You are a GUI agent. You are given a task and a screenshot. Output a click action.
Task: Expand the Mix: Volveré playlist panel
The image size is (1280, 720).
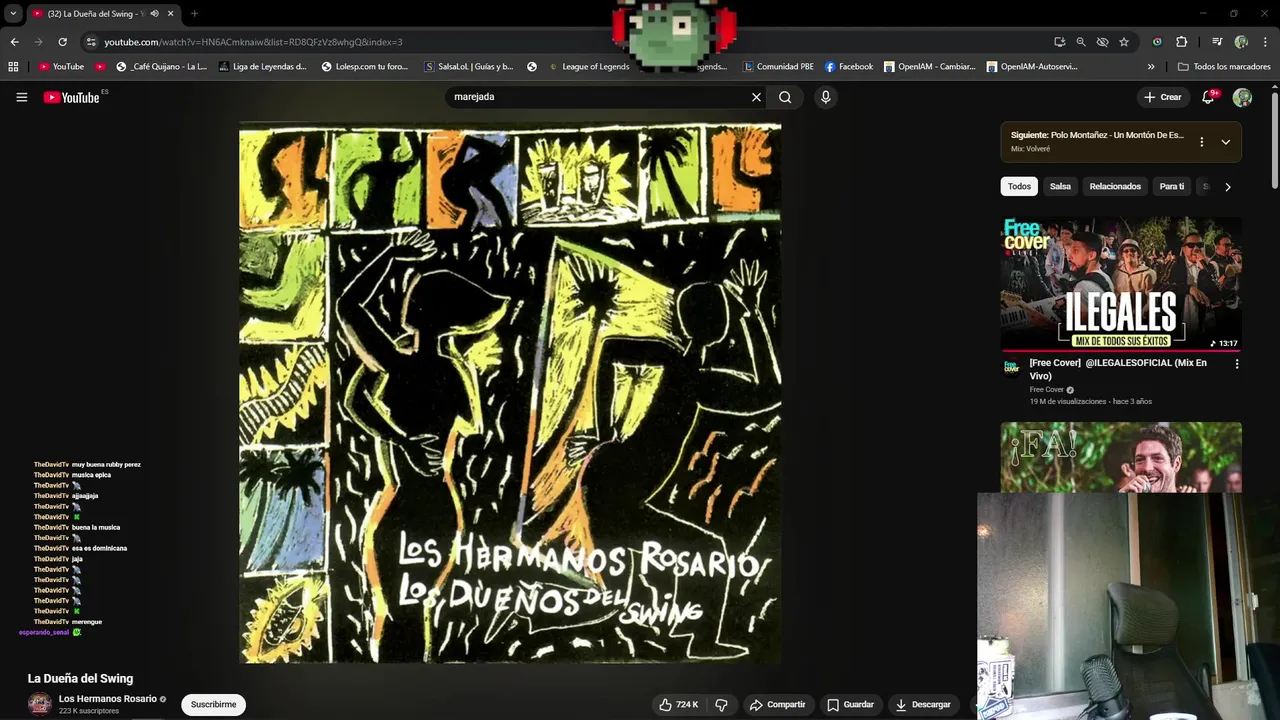tap(1225, 142)
